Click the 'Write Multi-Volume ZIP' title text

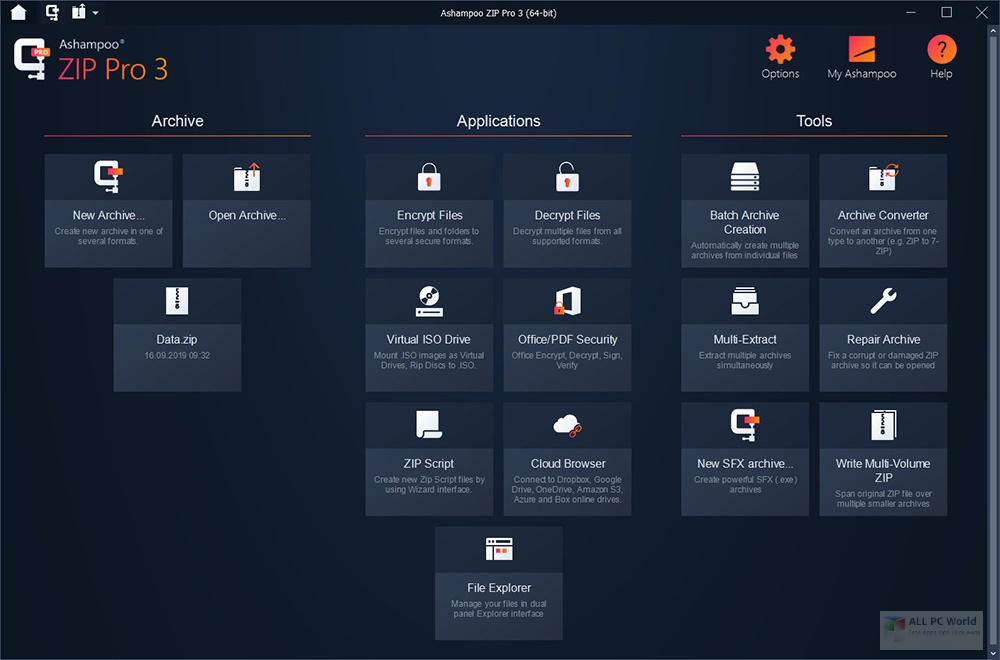[883, 471]
